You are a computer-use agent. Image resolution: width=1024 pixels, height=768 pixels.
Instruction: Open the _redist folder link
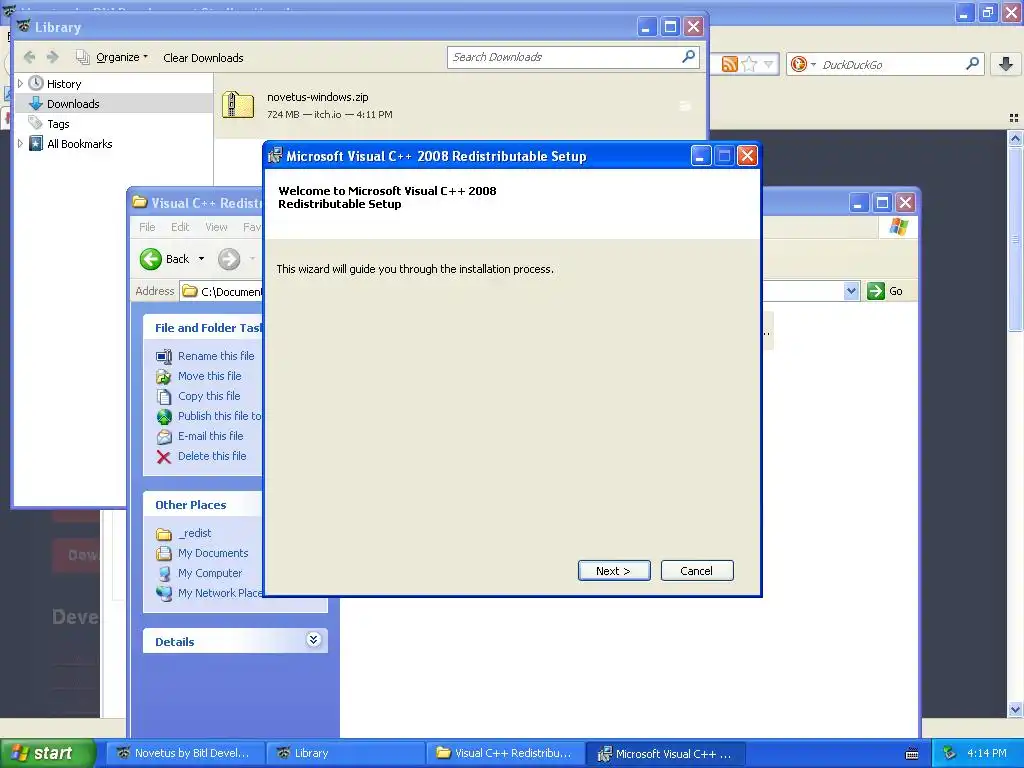tap(195, 534)
